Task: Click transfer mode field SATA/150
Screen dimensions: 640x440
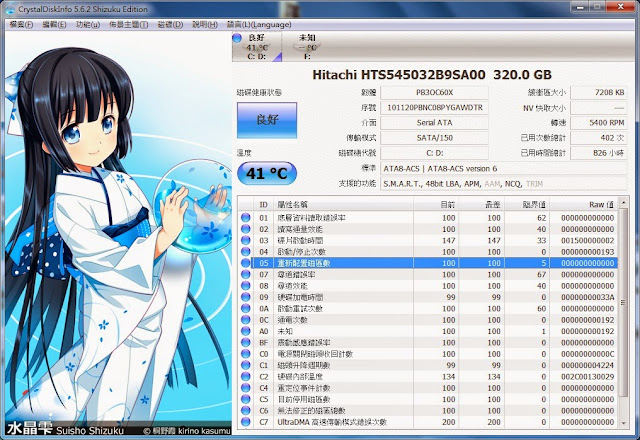Action: [x=434, y=138]
